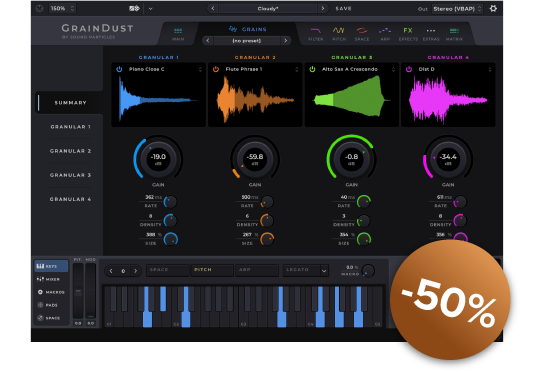
Task: Click the Macro knob near the keyboard
Action: pyautogui.click(x=368, y=271)
